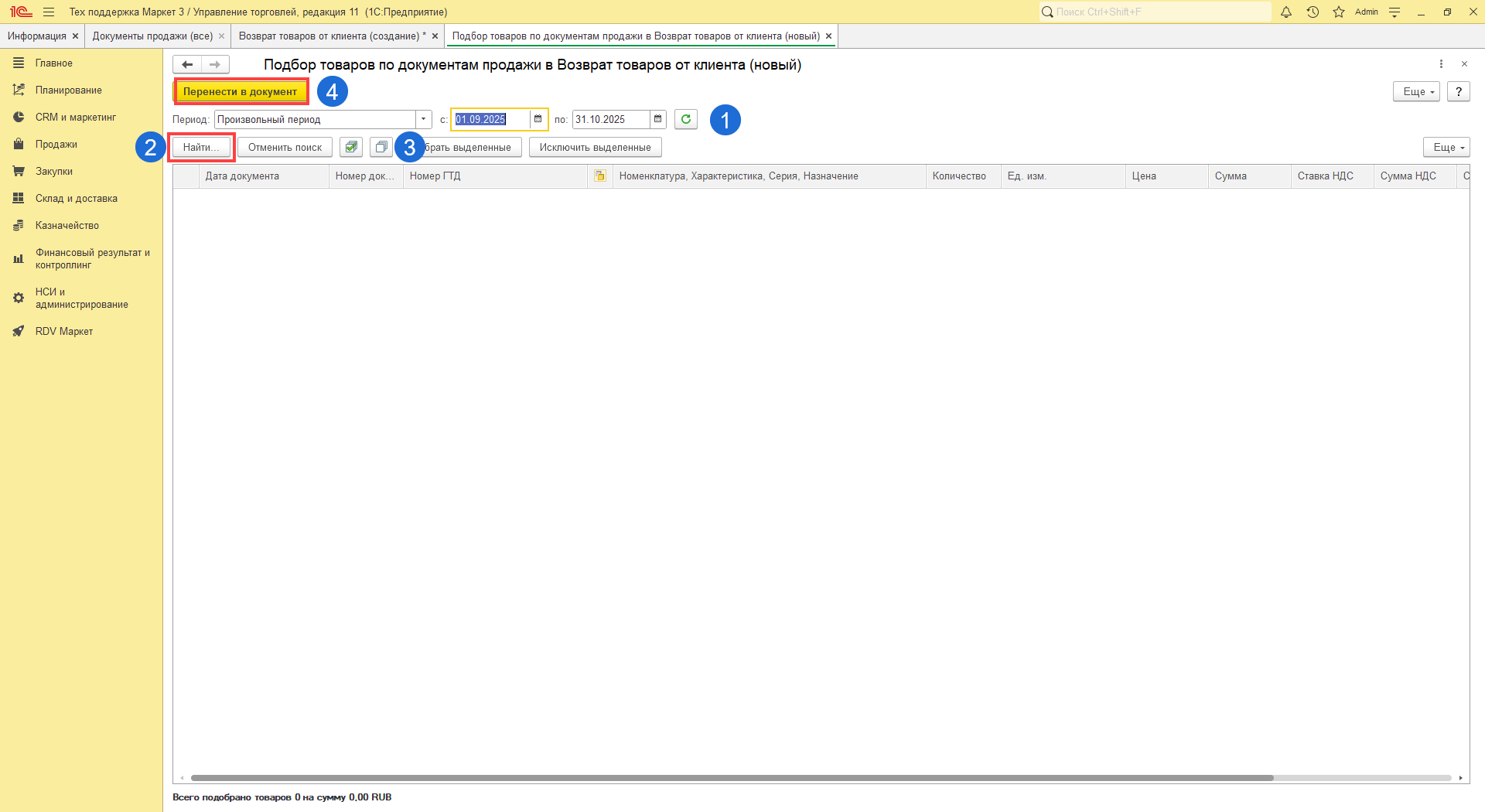
Task: Go back with left arrow button
Action: (x=187, y=64)
